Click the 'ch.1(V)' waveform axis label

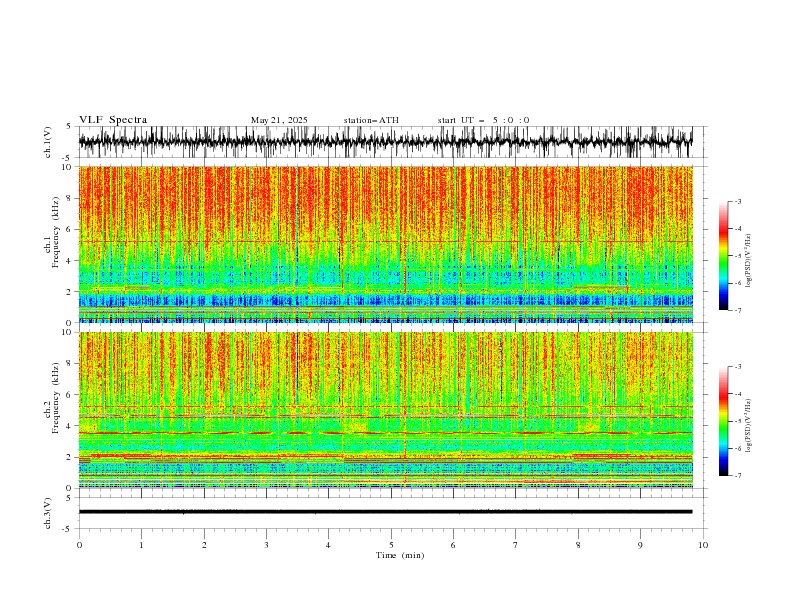pos(48,142)
